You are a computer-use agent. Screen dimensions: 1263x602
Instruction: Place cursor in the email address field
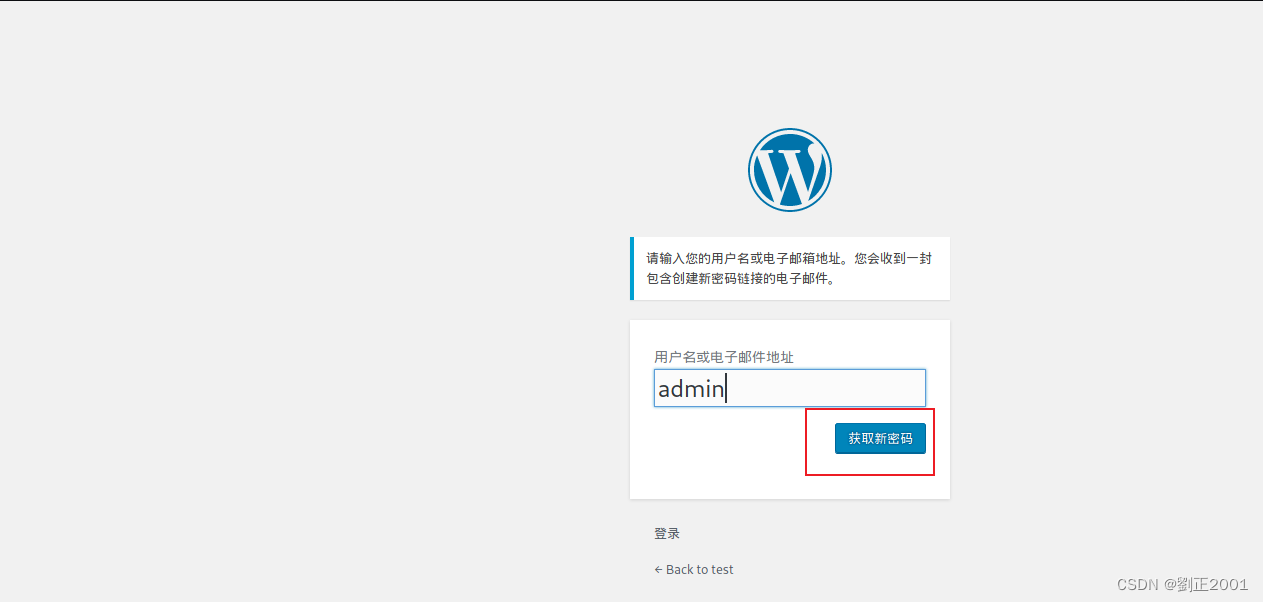point(790,388)
